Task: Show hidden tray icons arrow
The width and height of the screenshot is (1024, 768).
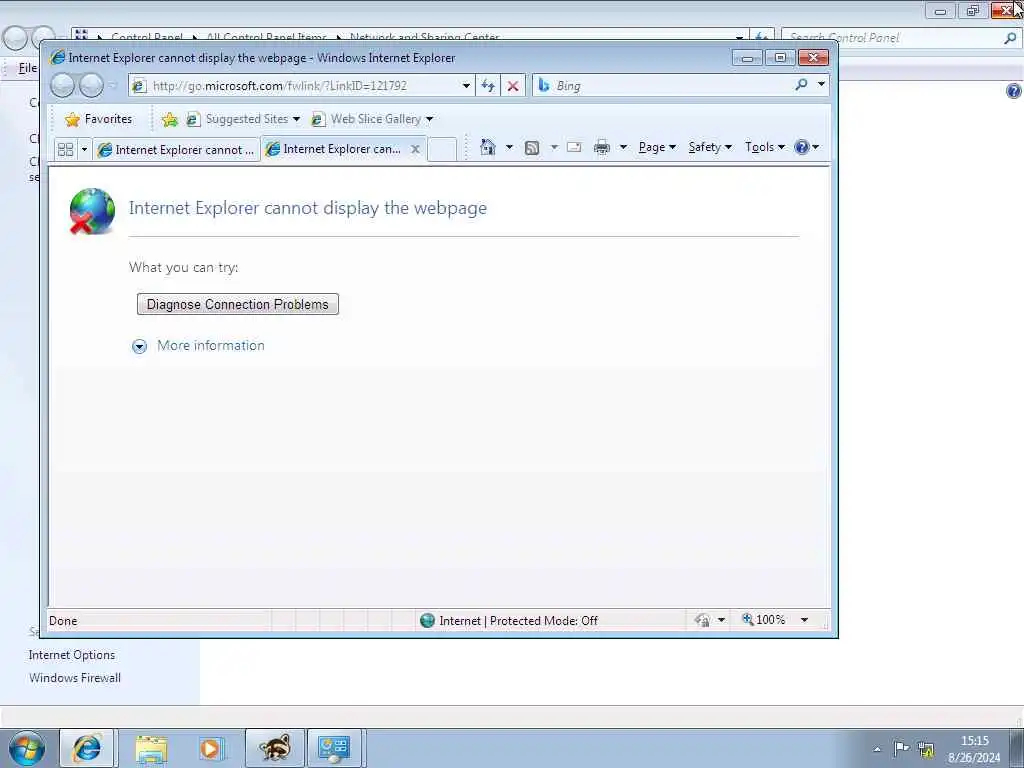Action: (x=877, y=749)
